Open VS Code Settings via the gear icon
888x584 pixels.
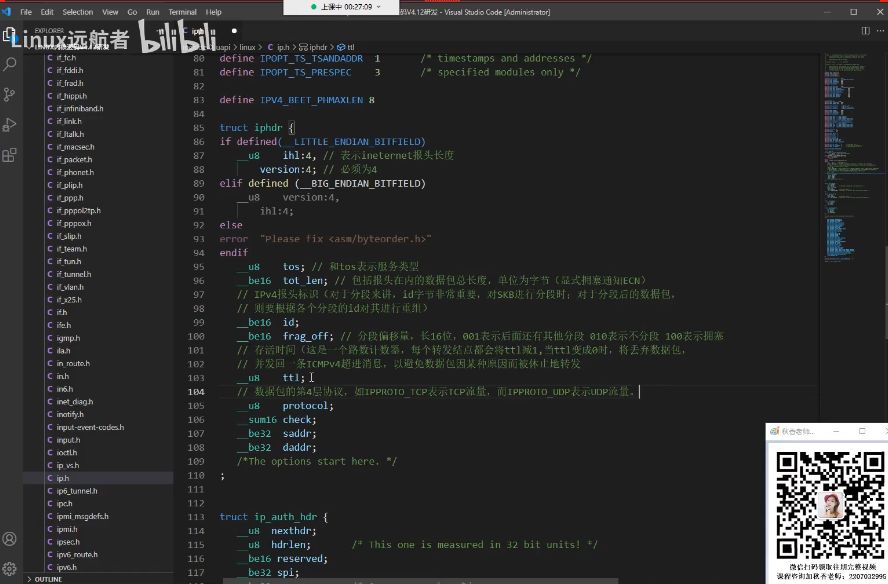[9, 568]
